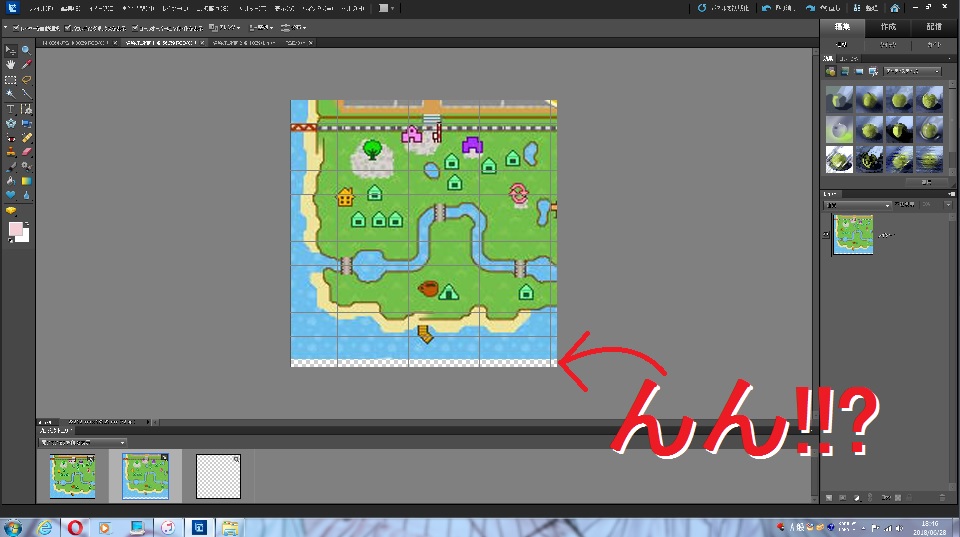Open the Image menu

[102, 9]
